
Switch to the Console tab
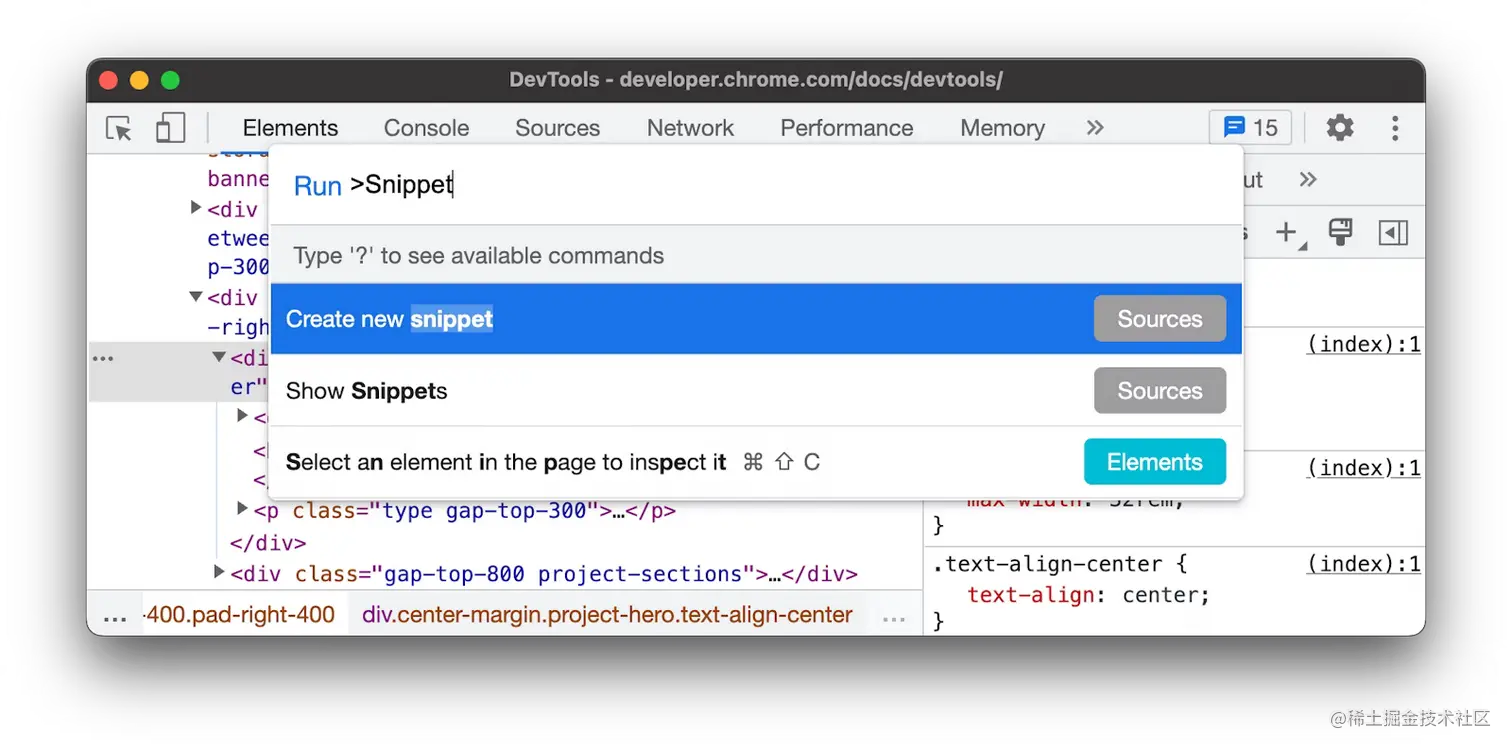click(x=426, y=128)
